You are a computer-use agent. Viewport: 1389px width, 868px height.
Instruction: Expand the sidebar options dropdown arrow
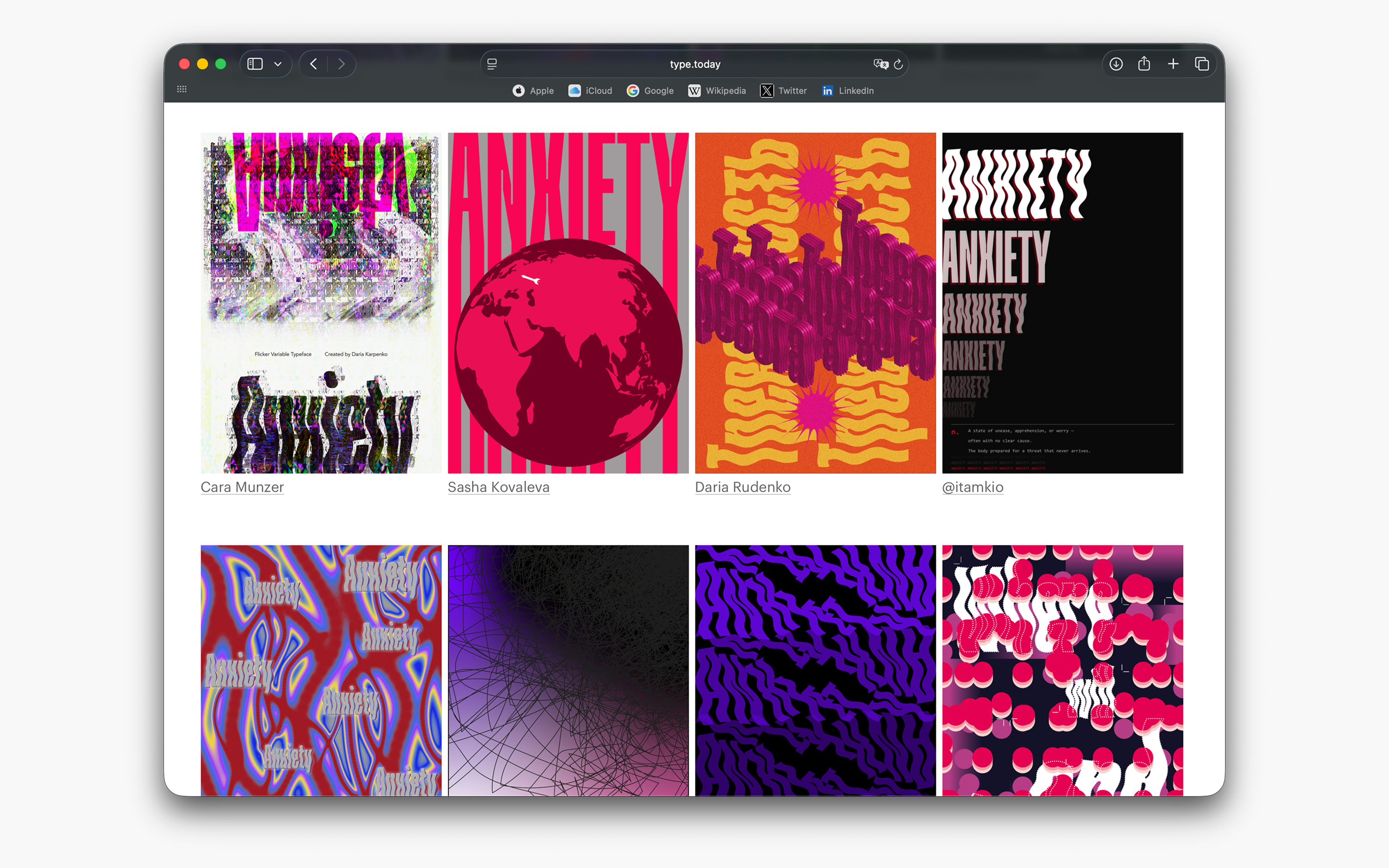(x=278, y=64)
